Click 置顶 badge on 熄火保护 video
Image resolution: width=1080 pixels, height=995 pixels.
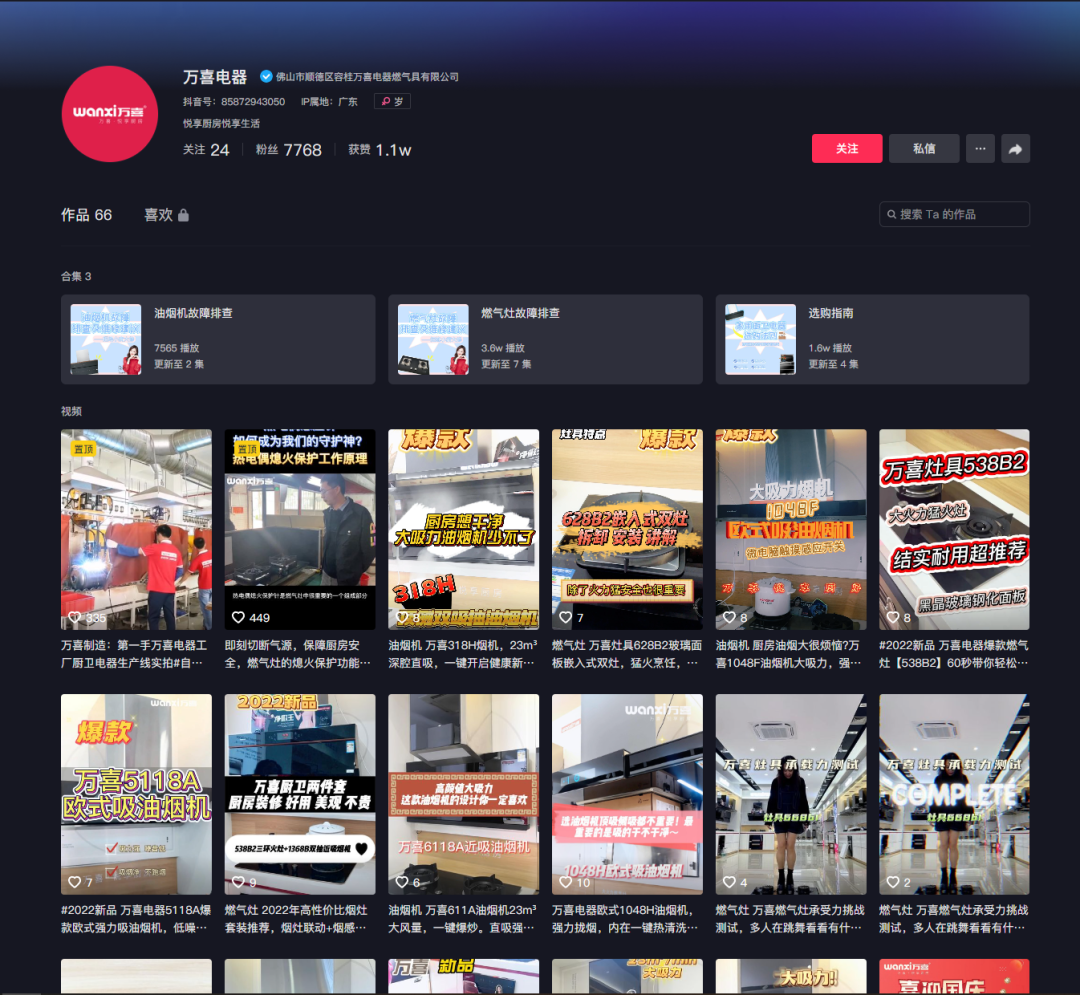click(247, 449)
